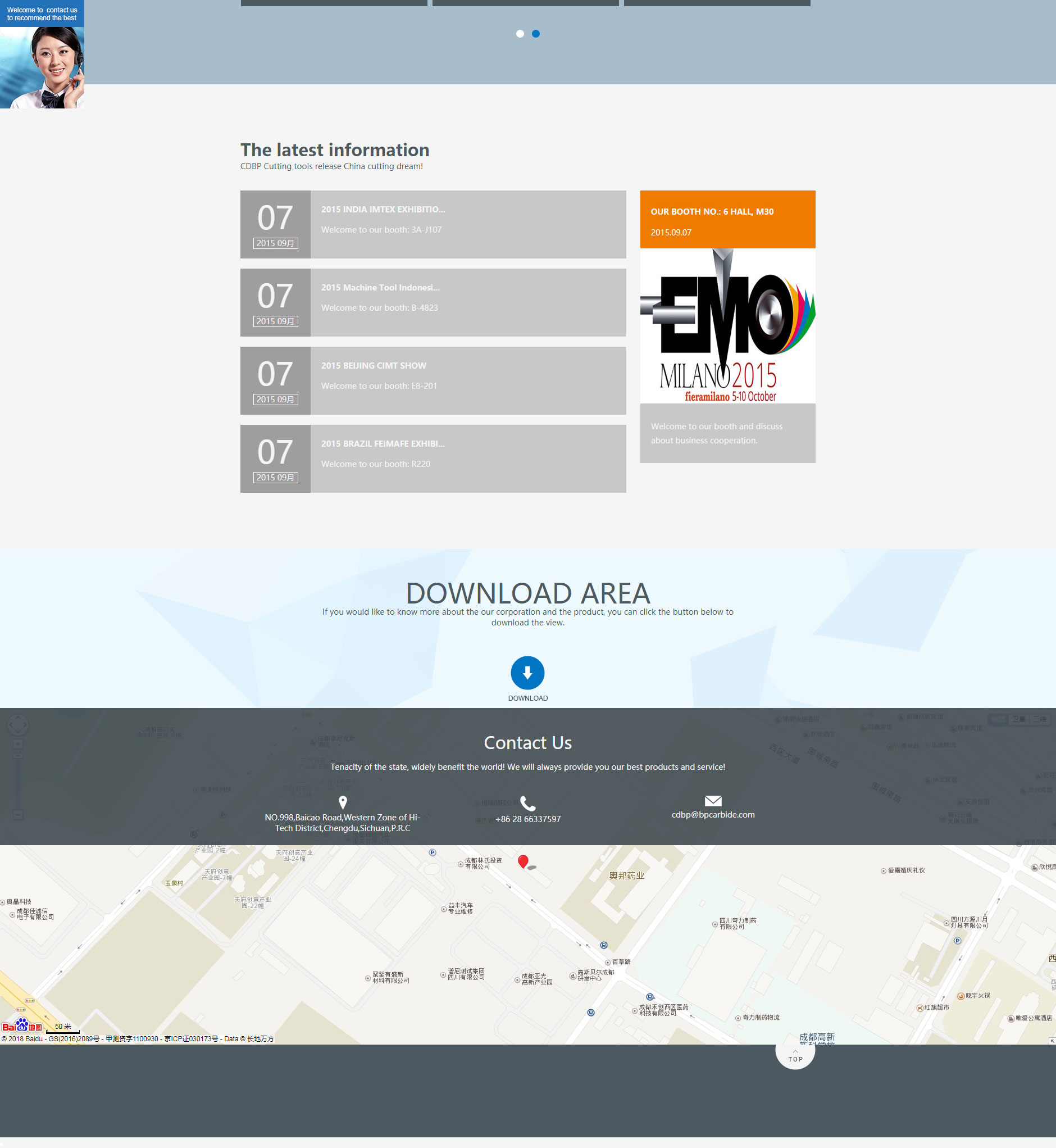Image resolution: width=1056 pixels, height=1148 pixels.
Task: Click the 'Welcome to contact us' banner
Action: (42, 13)
